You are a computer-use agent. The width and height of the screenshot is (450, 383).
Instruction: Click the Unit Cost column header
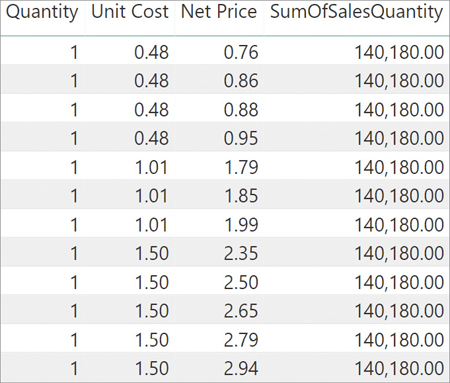click(130, 12)
